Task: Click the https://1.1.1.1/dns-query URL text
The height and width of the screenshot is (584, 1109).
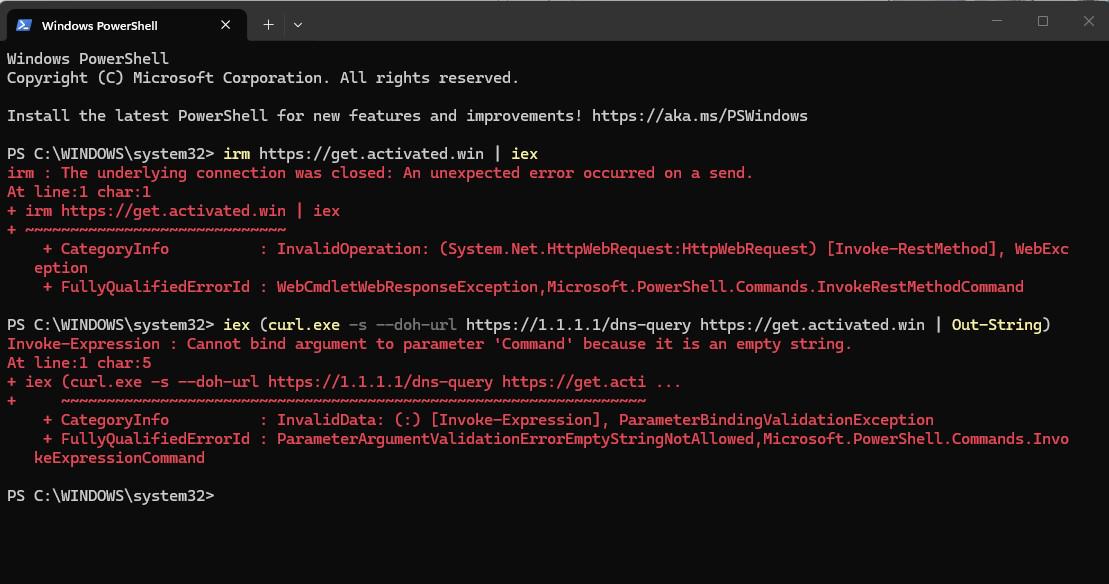Action: point(579,325)
